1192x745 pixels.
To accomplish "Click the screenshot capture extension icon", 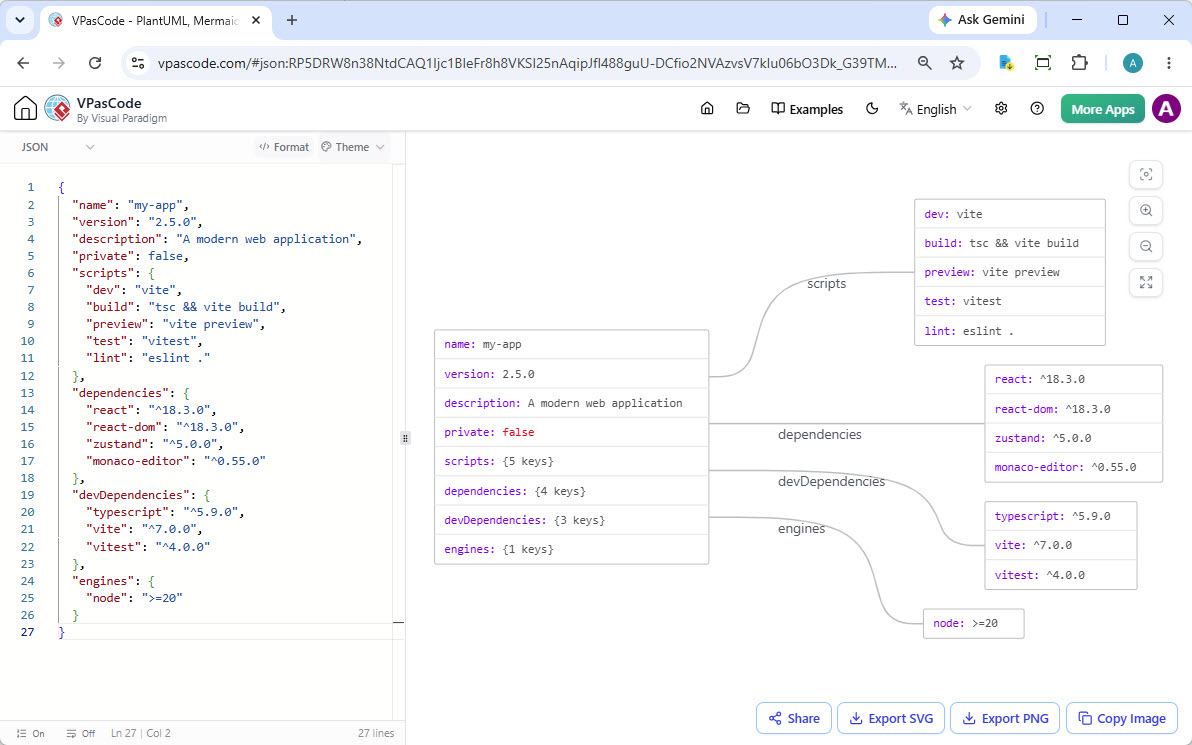I will point(1043,63).
